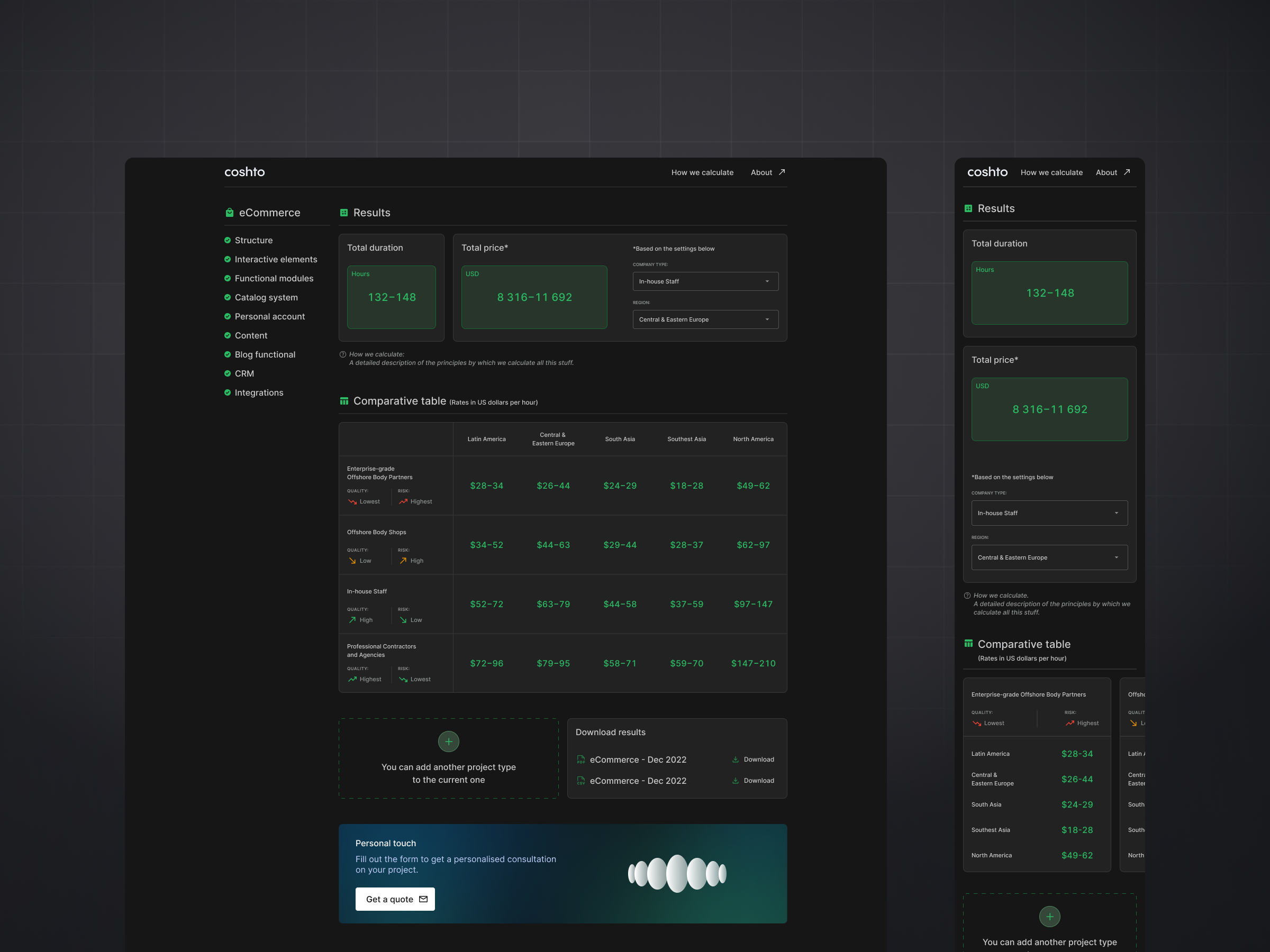Download the first eCommerce - Dec 2022 file
Image resolution: width=1270 pixels, height=952 pixels.
752,759
